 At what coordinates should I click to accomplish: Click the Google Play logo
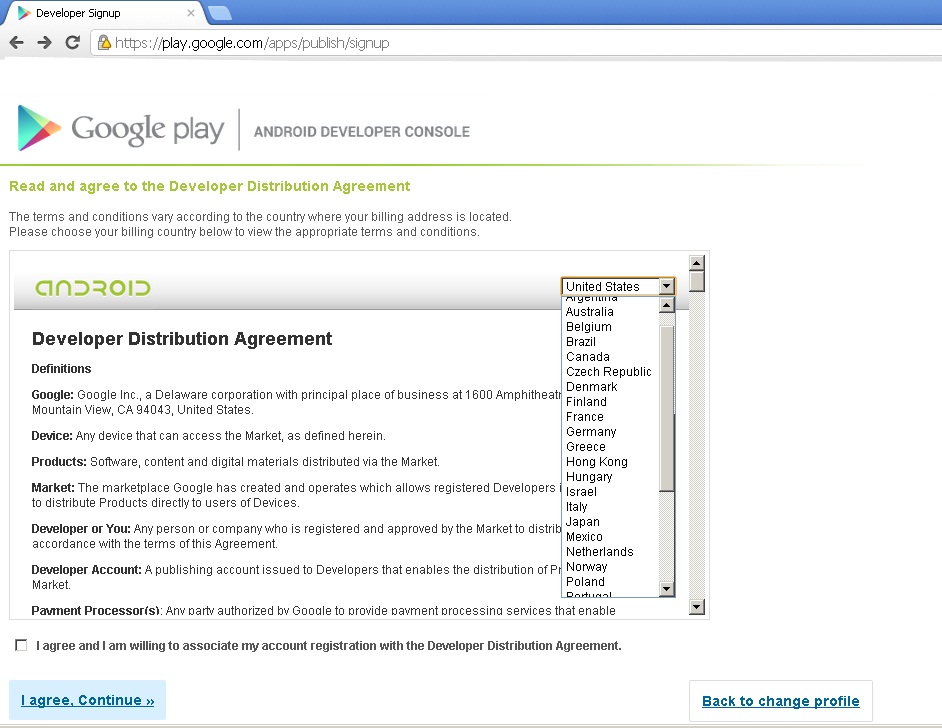(x=121, y=128)
